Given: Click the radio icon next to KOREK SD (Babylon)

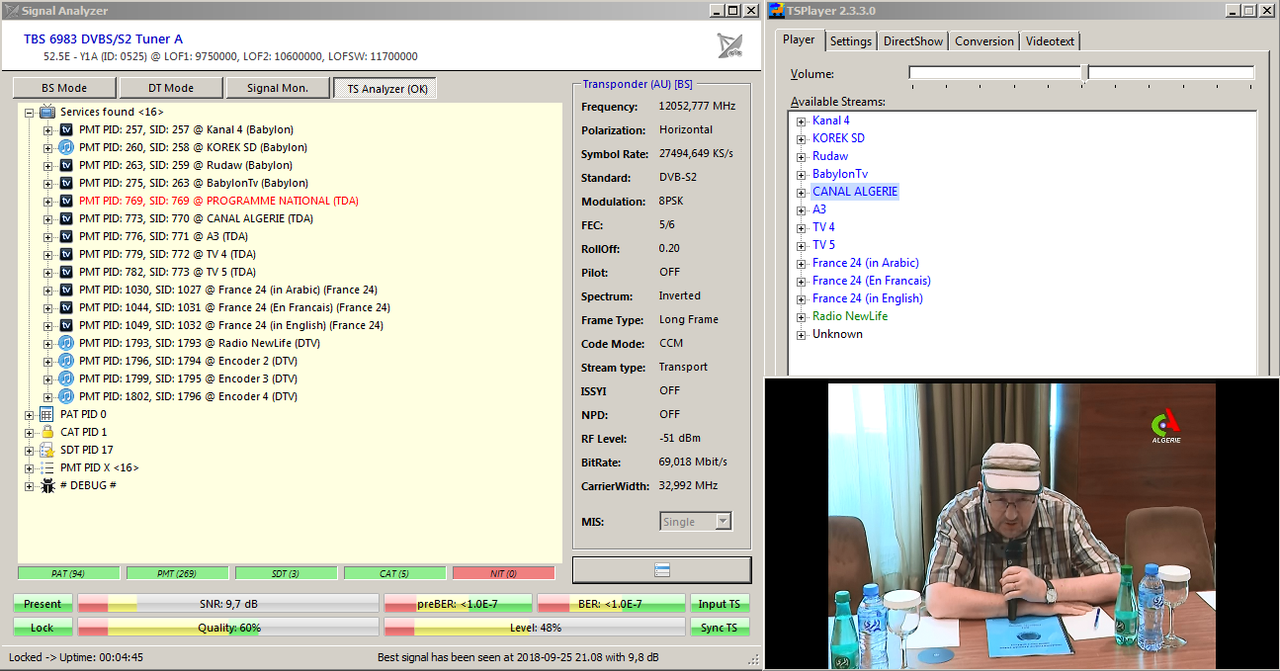Looking at the screenshot, I should 66,147.
